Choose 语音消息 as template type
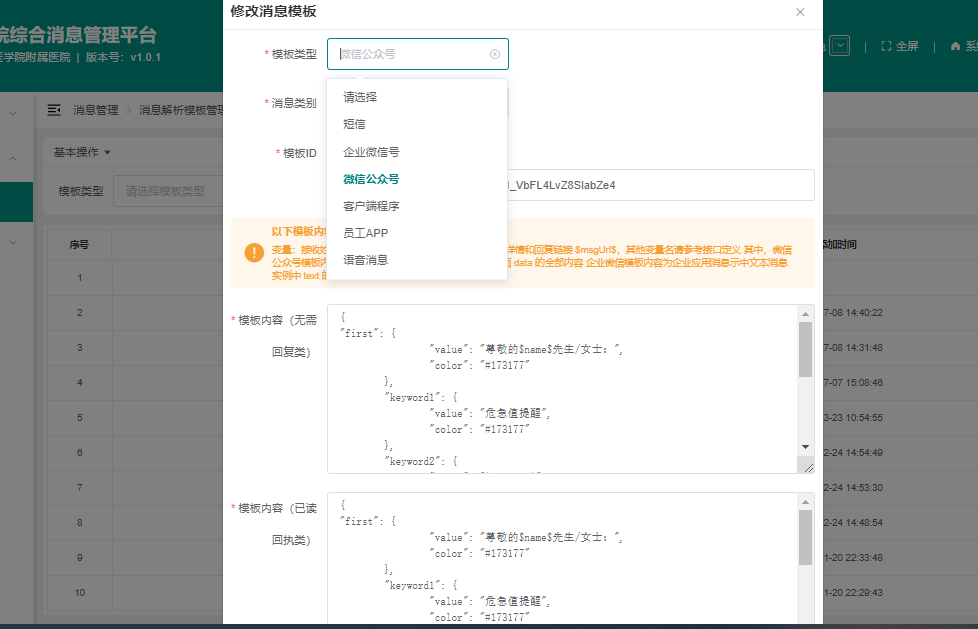Screen dimensions: 978x629 tap(365, 260)
